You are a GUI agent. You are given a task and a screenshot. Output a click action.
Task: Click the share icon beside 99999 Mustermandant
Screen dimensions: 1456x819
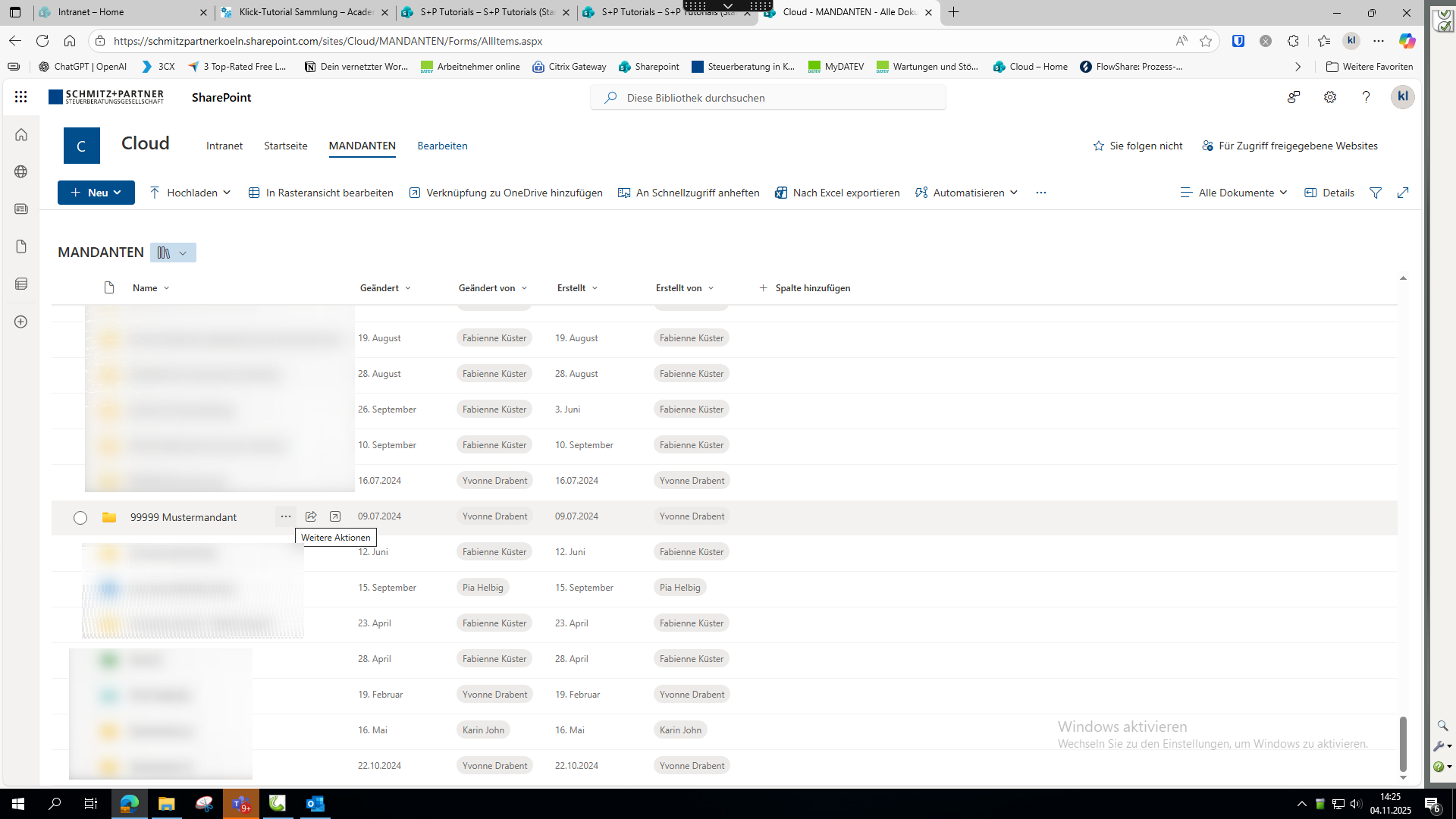[x=311, y=516]
